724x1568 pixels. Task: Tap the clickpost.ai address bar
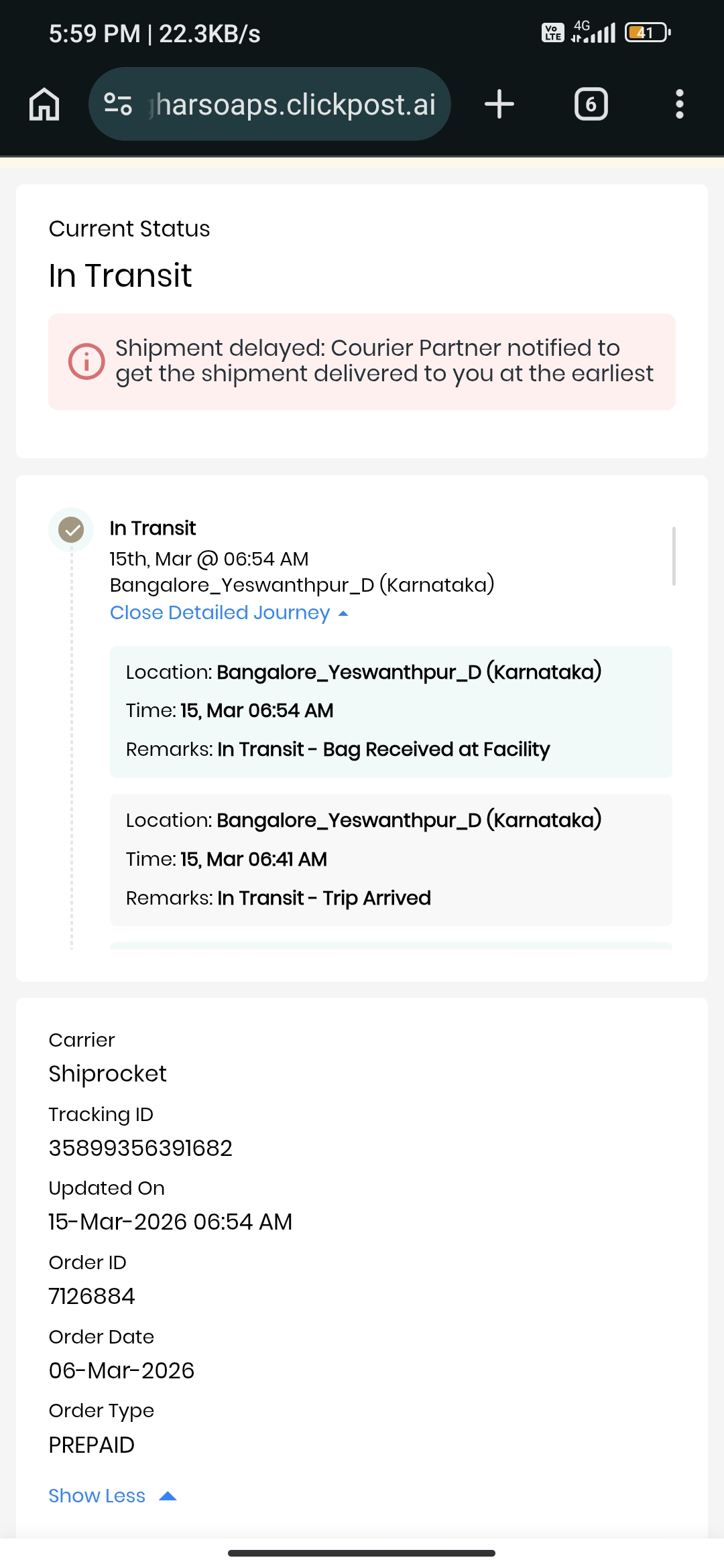coord(295,105)
